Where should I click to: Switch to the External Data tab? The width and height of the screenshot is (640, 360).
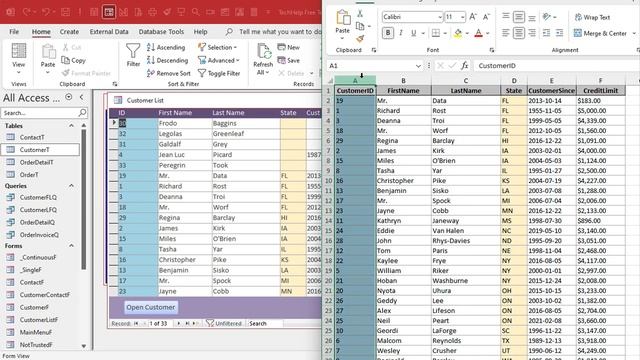[109, 31]
